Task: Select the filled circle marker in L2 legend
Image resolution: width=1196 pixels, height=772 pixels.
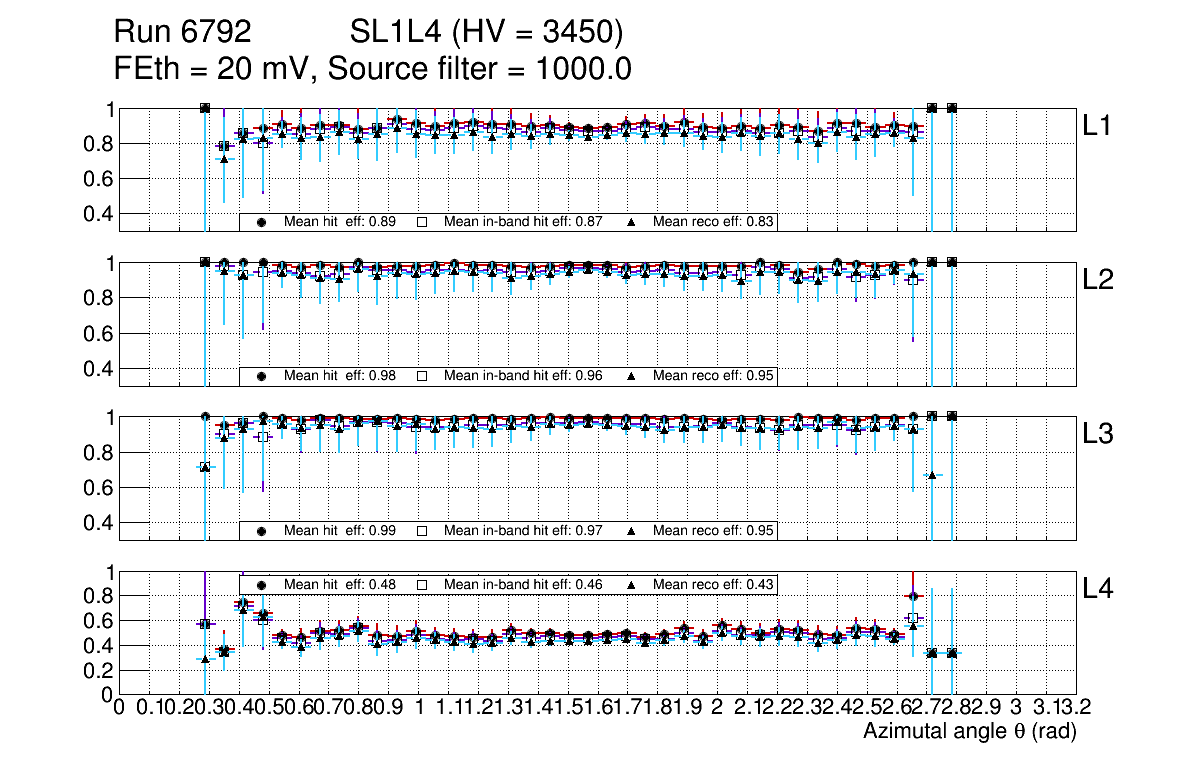Action: pos(261,376)
